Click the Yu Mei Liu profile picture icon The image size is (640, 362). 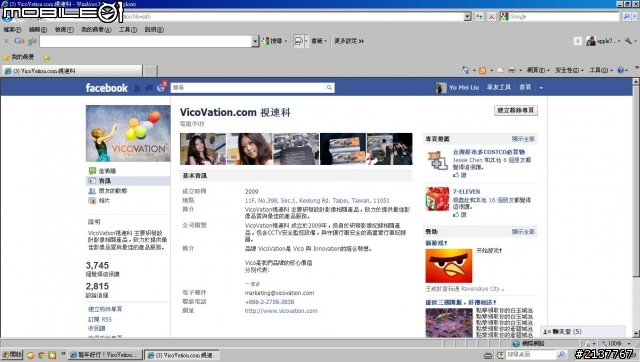click(441, 88)
